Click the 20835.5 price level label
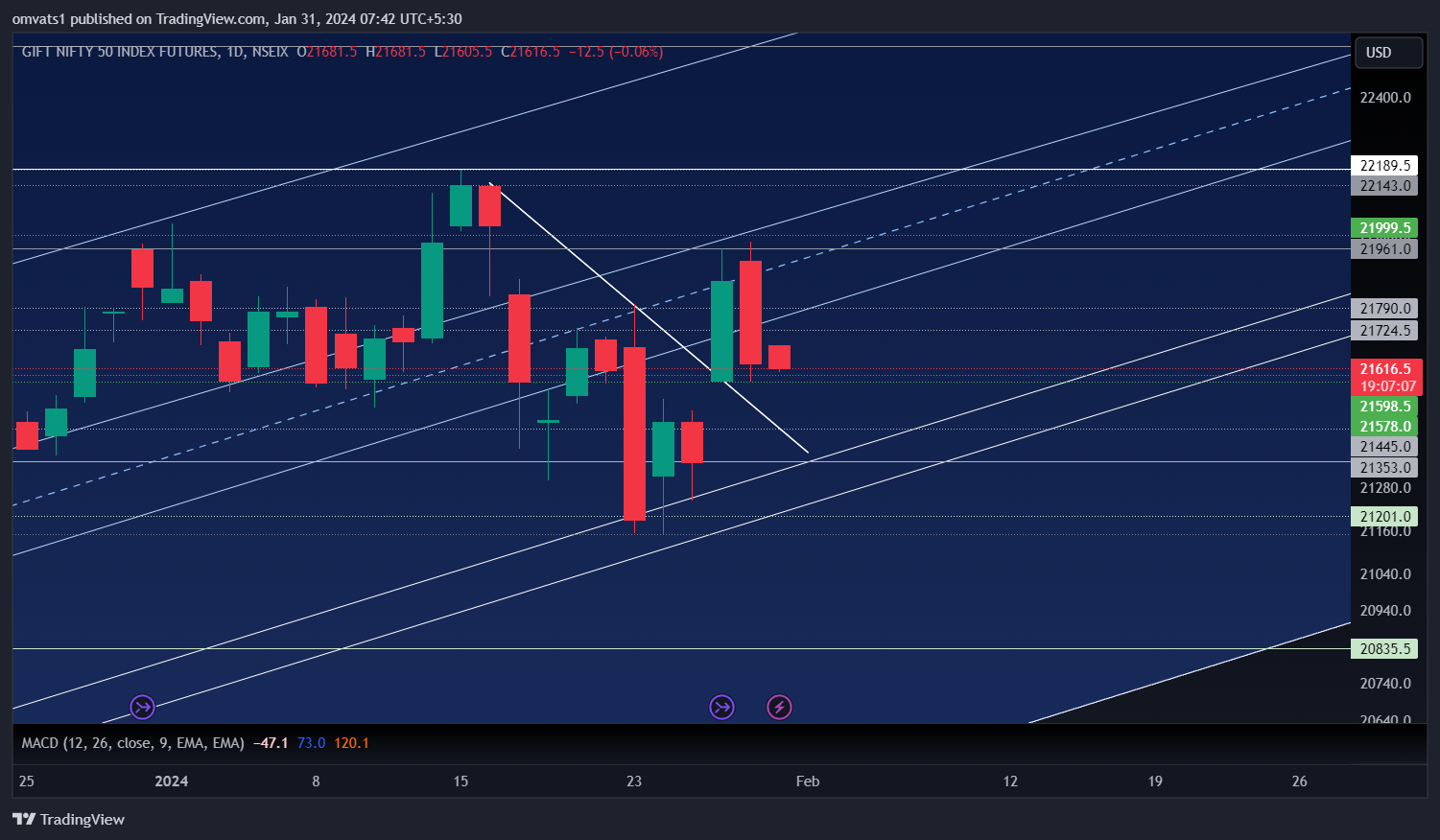Image resolution: width=1440 pixels, height=840 pixels. coord(1384,649)
